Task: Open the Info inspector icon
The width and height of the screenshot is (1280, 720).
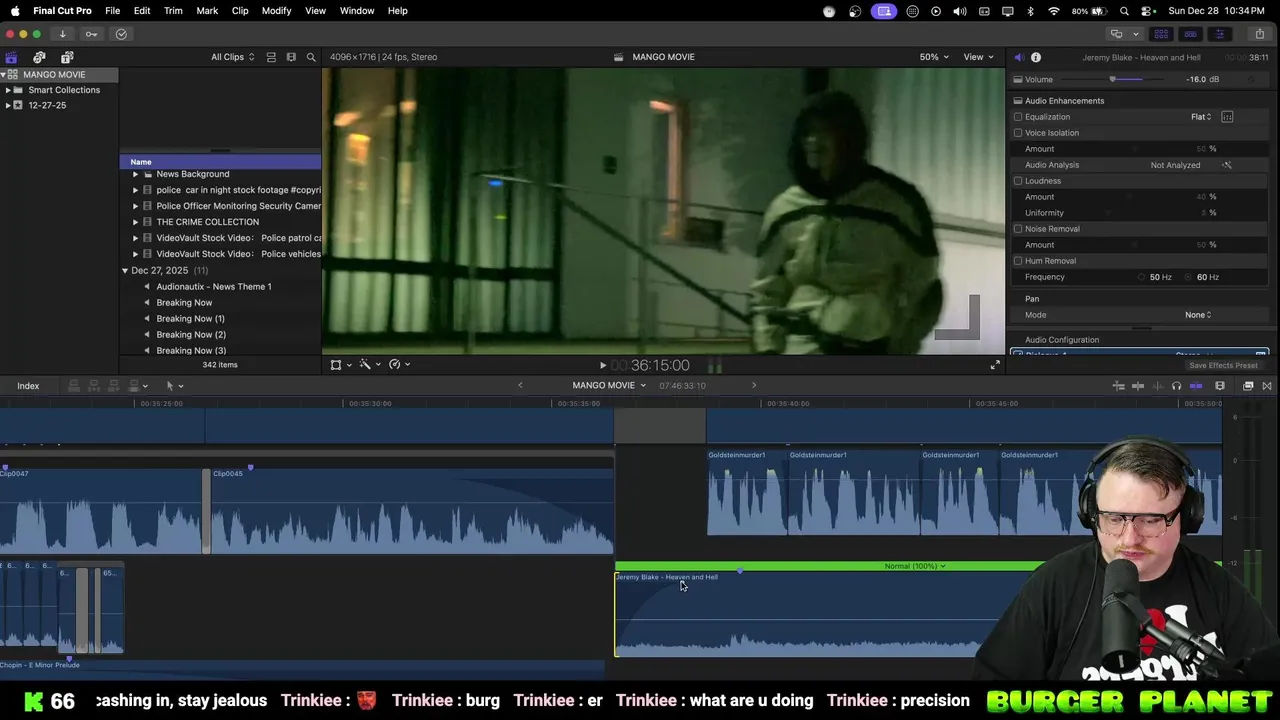Action: 1036,57
